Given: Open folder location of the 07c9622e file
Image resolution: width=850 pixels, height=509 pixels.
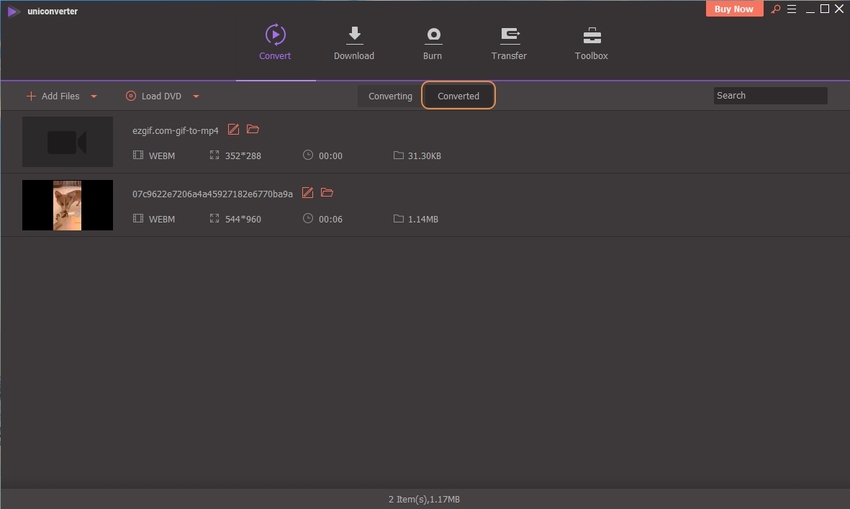Looking at the screenshot, I should tap(327, 193).
